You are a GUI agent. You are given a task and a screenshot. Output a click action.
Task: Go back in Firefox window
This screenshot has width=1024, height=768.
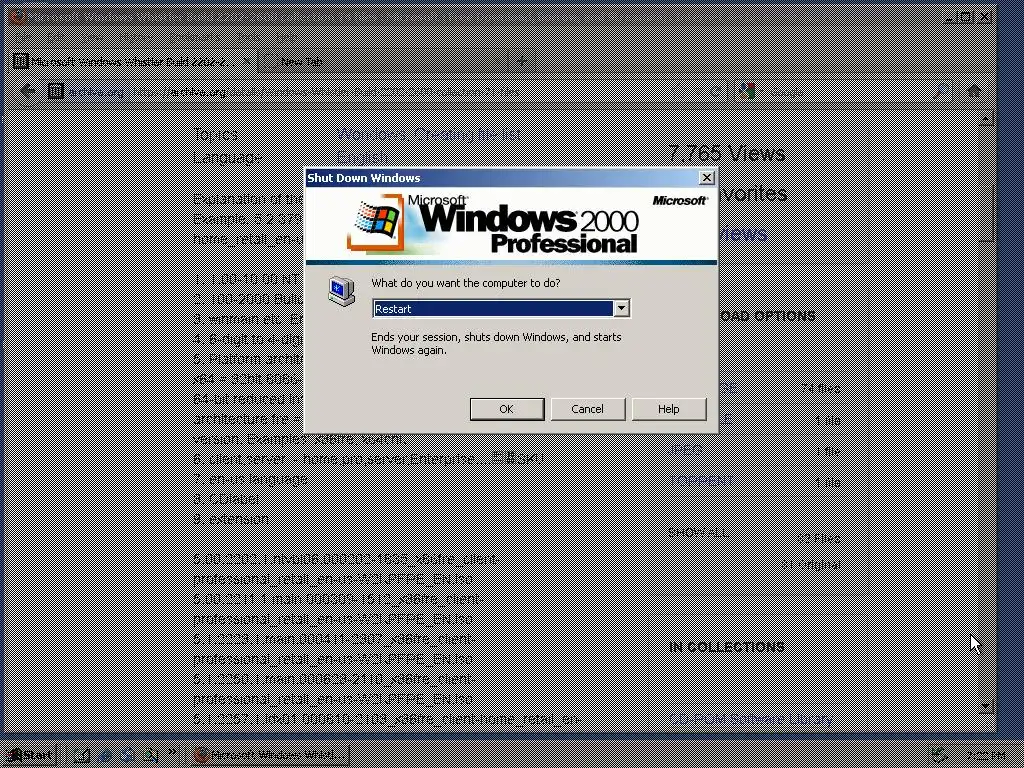pos(27,91)
